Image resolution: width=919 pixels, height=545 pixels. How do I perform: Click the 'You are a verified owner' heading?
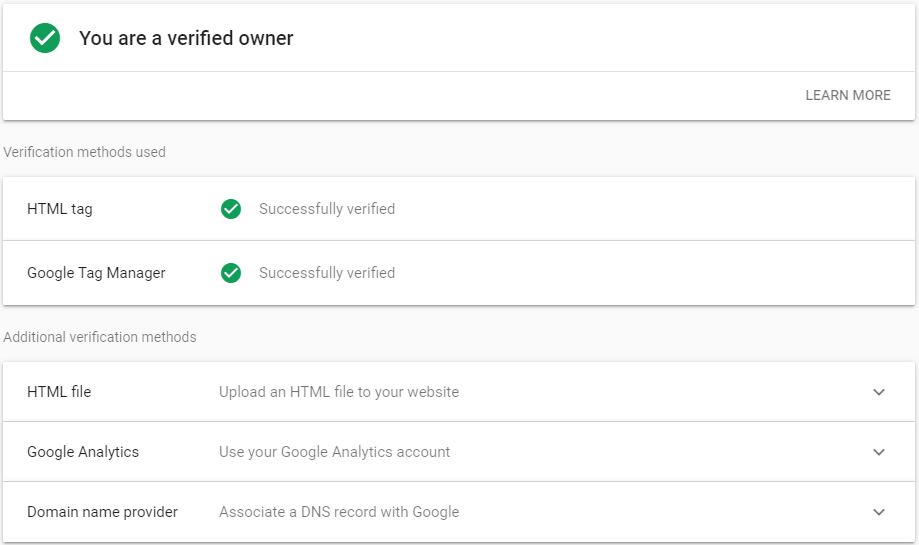pos(186,38)
